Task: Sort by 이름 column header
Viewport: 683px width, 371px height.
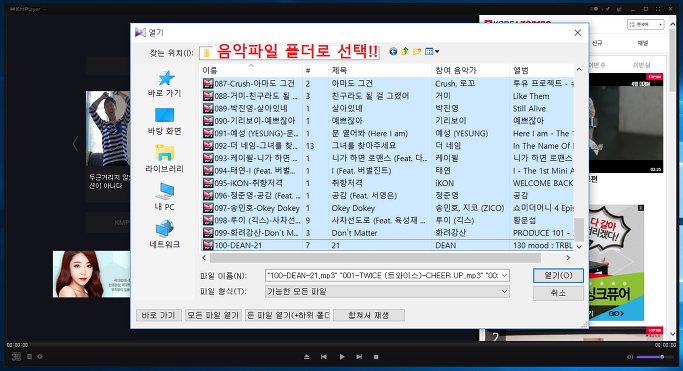Action: coord(251,70)
